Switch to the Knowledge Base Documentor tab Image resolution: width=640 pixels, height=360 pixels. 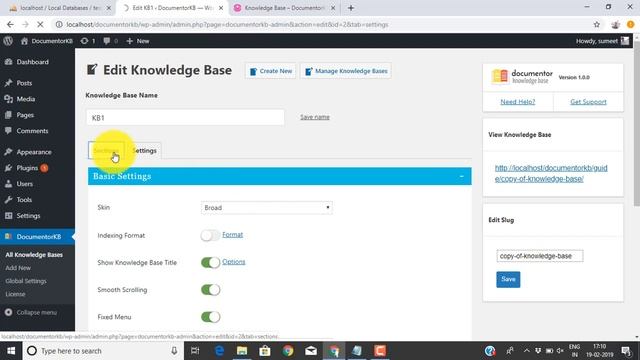click(x=285, y=8)
